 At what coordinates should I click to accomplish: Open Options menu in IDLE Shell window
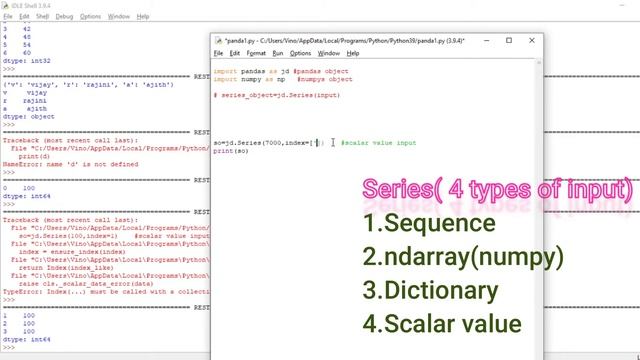pos(90,16)
